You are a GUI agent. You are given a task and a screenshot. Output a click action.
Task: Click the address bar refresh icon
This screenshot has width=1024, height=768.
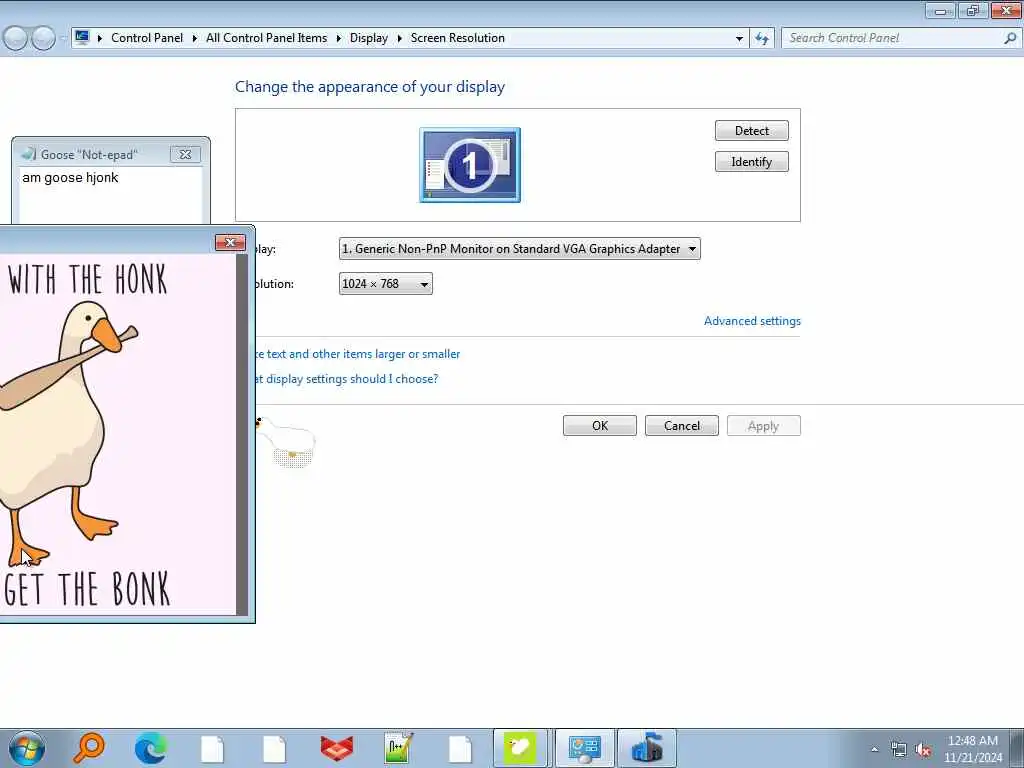click(762, 39)
